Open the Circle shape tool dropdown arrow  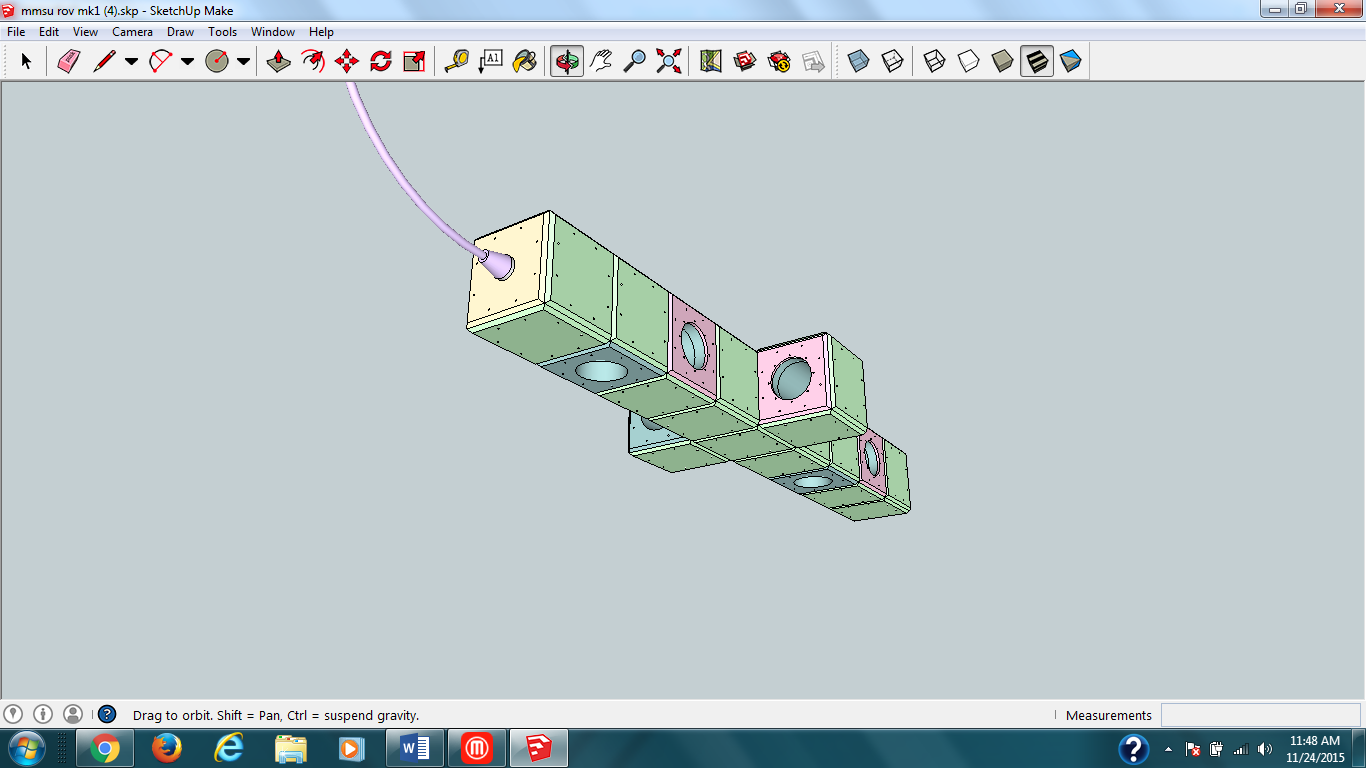pos(243,62)
